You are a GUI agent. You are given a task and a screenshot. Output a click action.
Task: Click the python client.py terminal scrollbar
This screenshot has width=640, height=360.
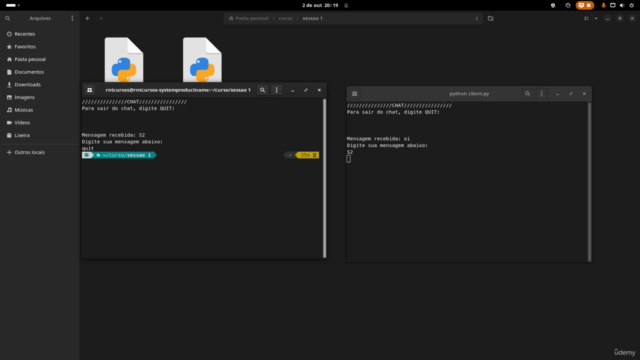click(x=589, y=182)
